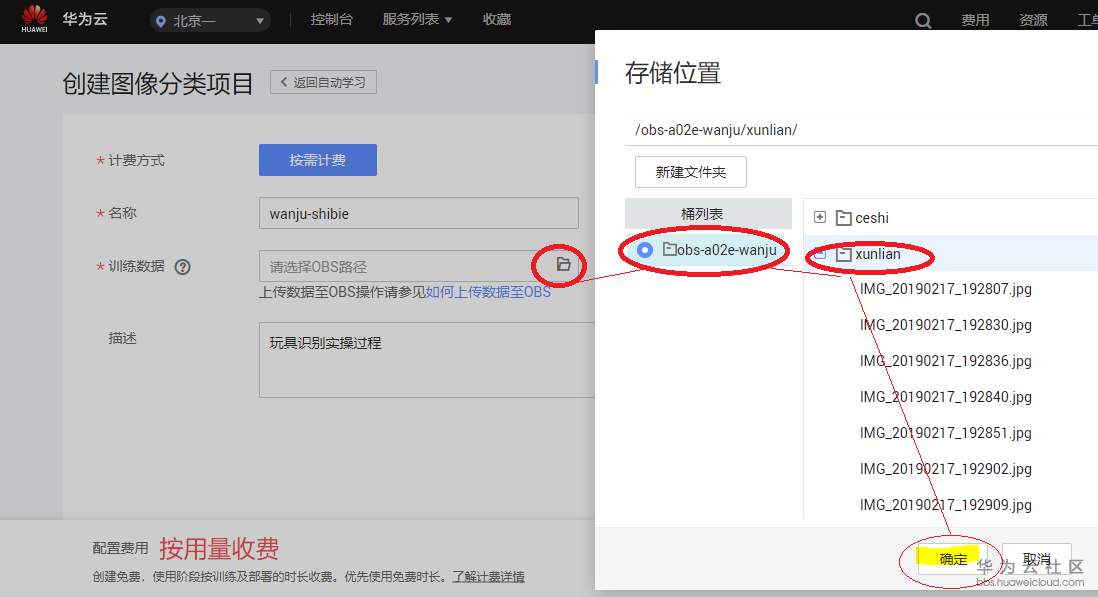Expand the ceshi folder tree node
Image resolution: width=1098 pixels, height=597 pixels.
coord(820,217)
